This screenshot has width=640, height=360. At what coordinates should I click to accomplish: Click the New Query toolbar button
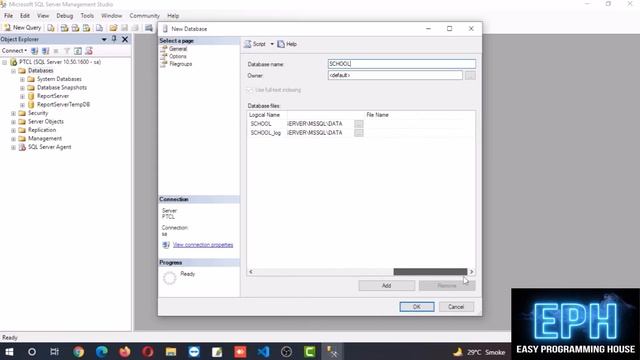[x=23, y=28]
